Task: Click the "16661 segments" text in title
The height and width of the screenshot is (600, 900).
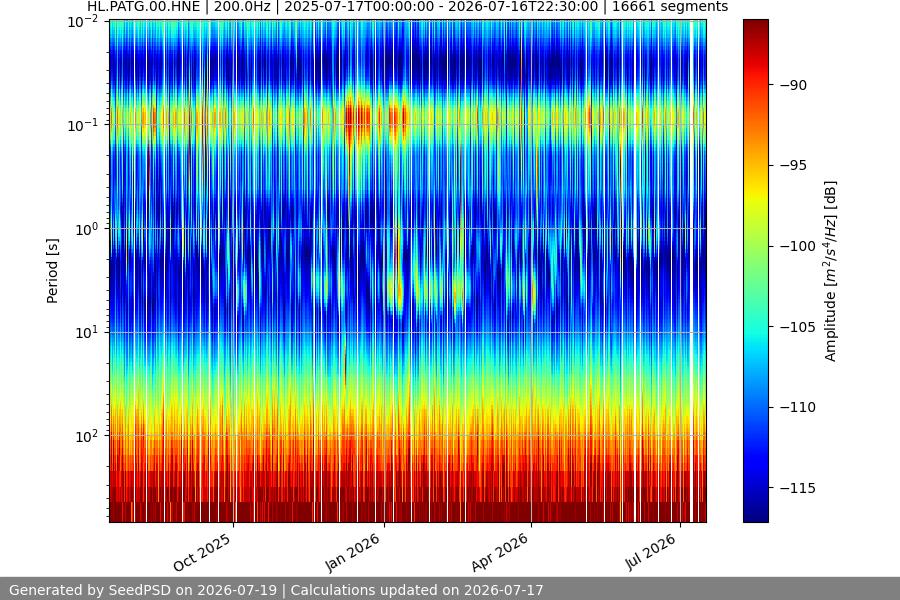Action: point(670,7)
